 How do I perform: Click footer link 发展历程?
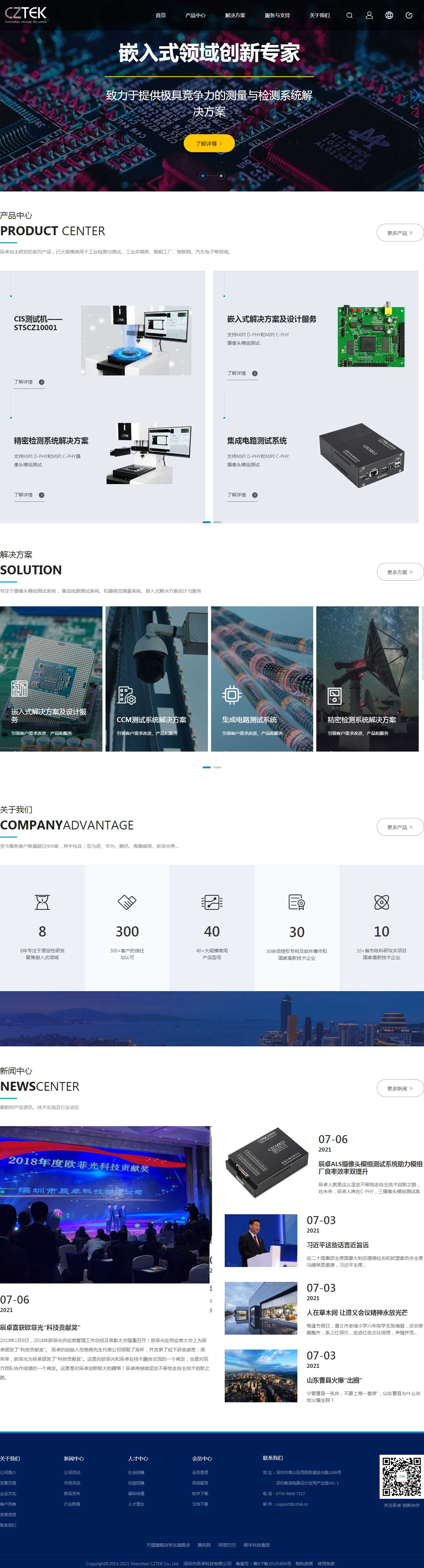tap(8, 1483)
